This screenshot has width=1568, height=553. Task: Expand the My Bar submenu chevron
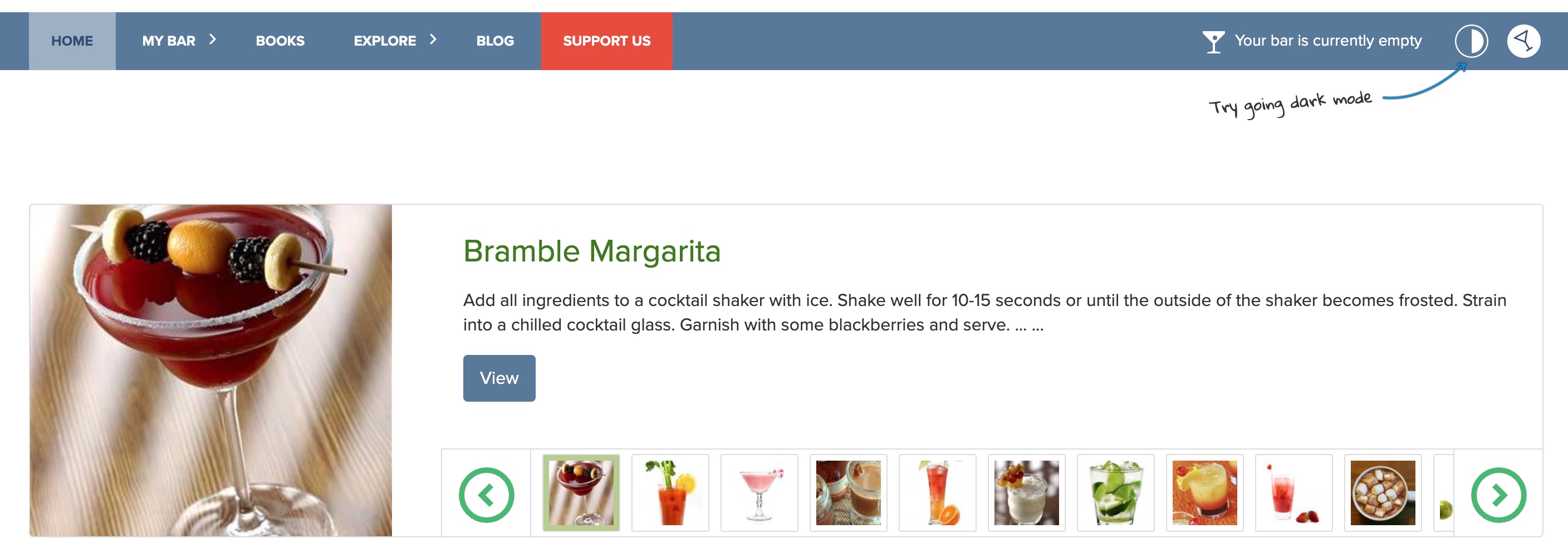coord(213,40)
